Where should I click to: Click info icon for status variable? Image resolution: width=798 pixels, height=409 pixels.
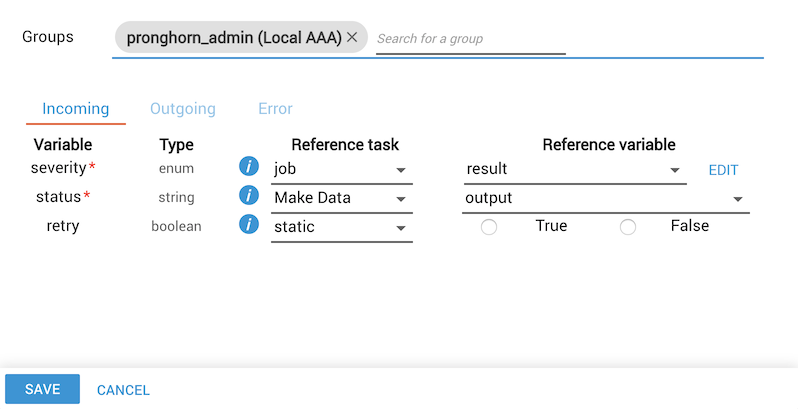pyautogui.click(x=249, y=197)
